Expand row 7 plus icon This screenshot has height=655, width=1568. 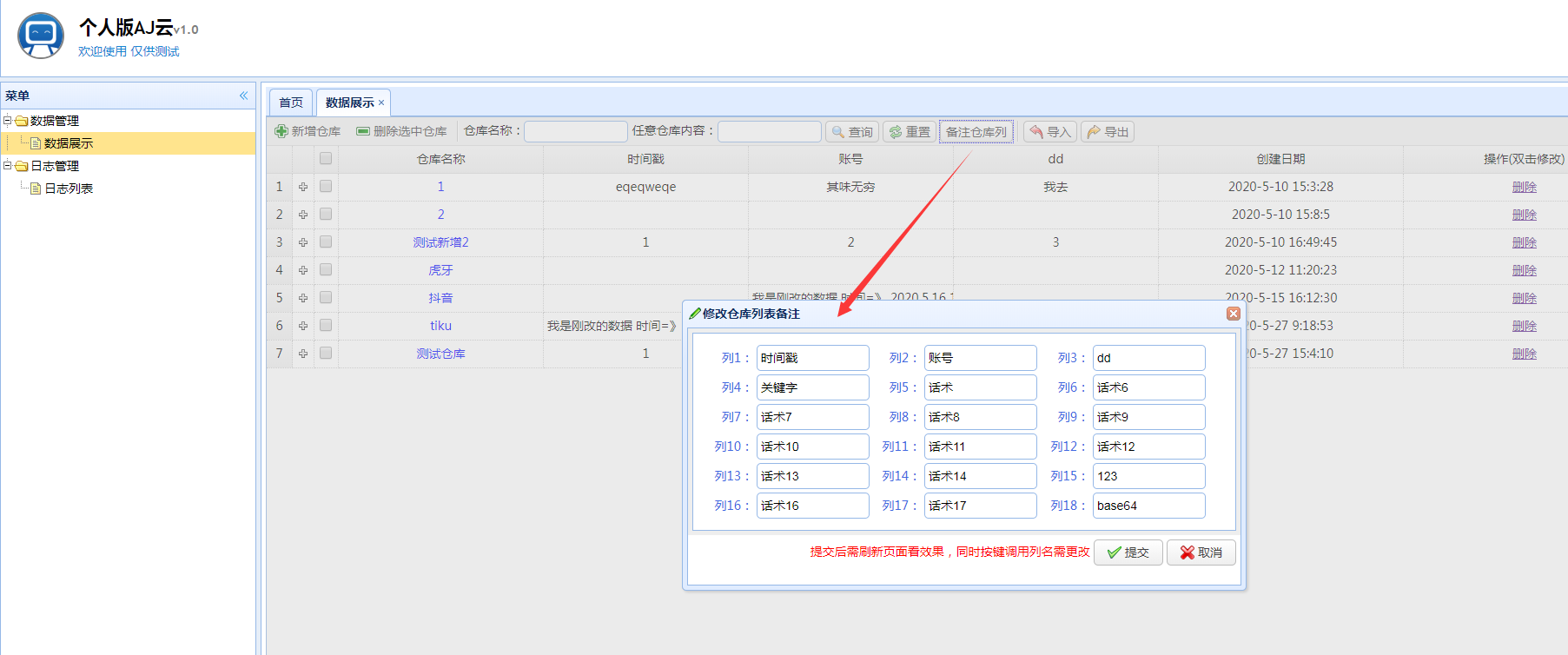[303, 354]
